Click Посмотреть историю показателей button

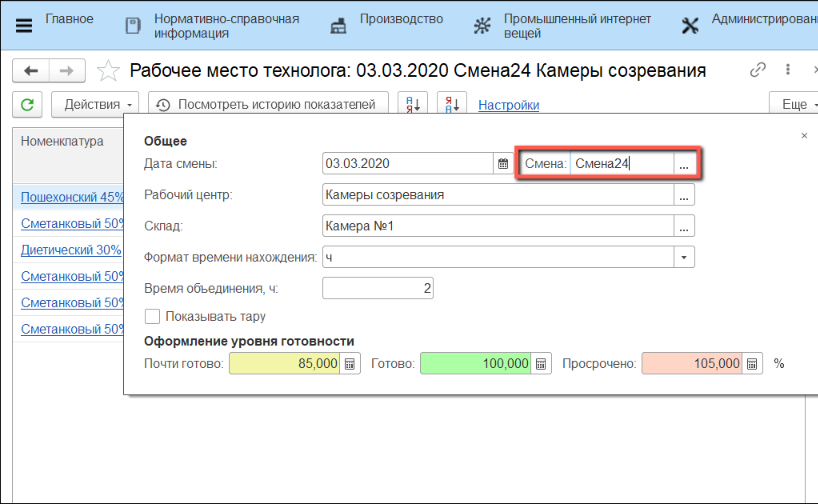tap(268, 105)
